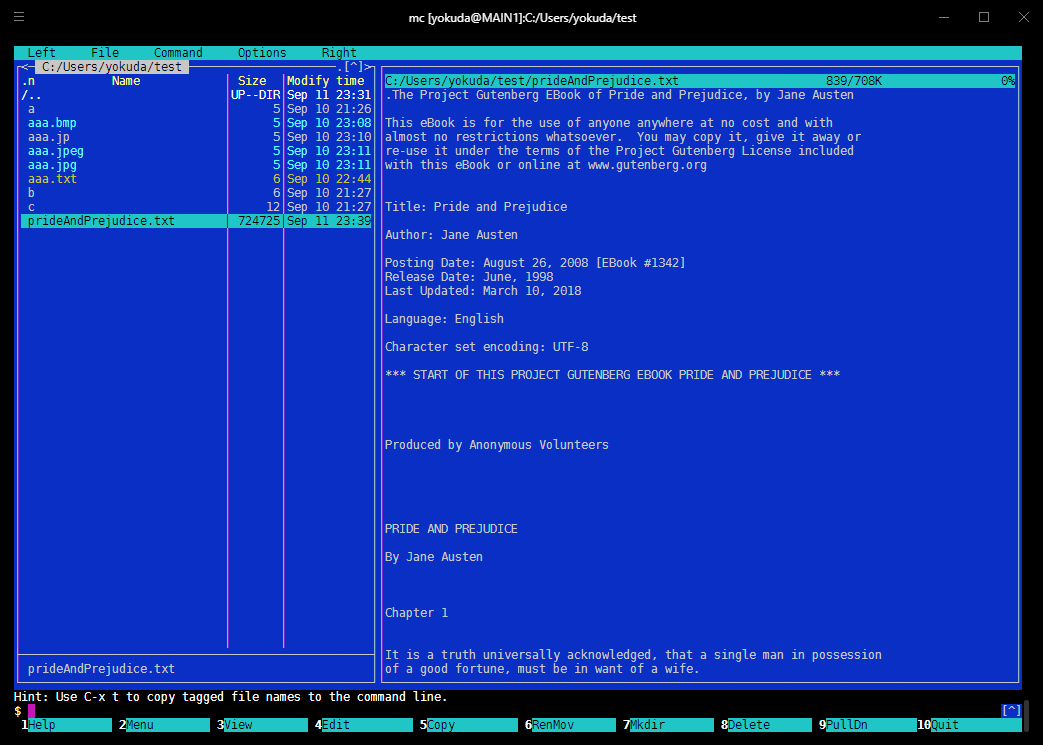Quit with the F10 Quit button

[966, 724]
